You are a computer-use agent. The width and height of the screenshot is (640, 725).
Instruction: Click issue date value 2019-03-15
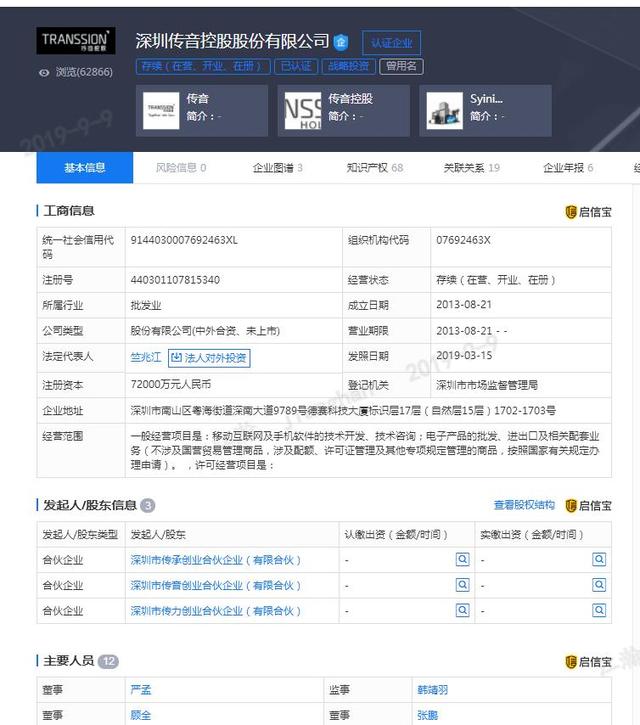(x=464, y=355)
